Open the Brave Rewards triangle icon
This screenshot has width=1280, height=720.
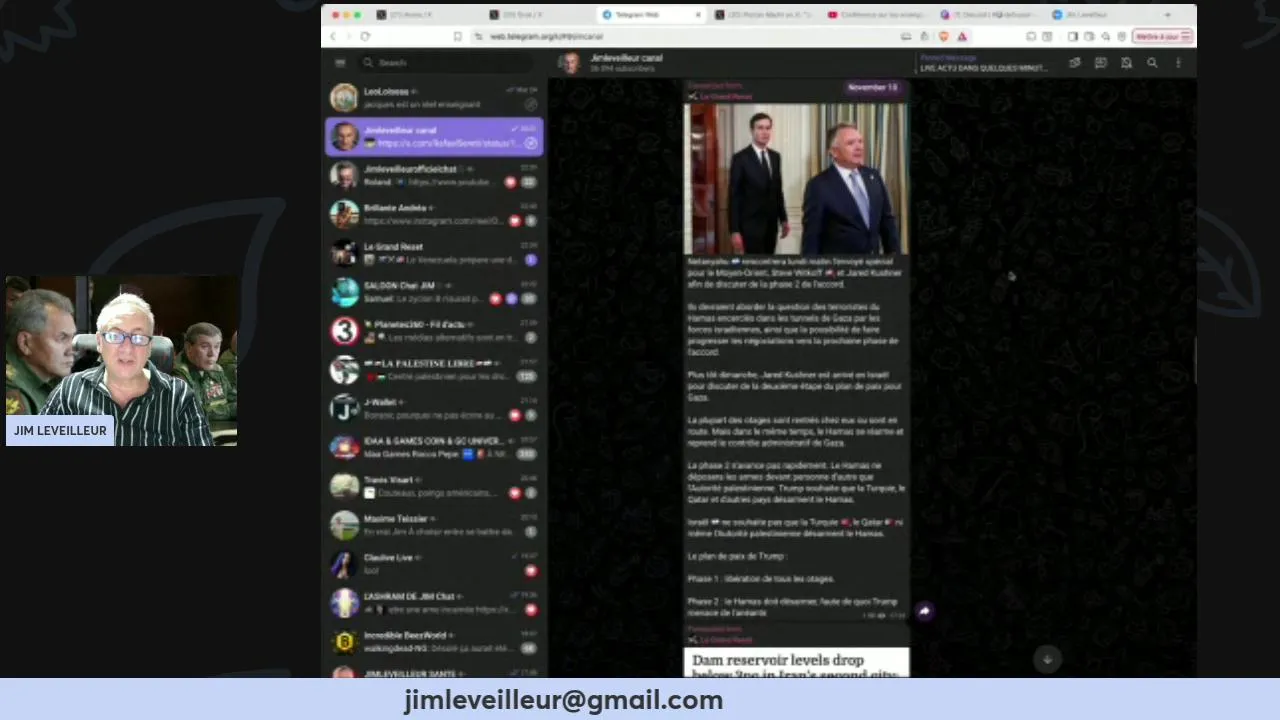(x=962, y=36)
